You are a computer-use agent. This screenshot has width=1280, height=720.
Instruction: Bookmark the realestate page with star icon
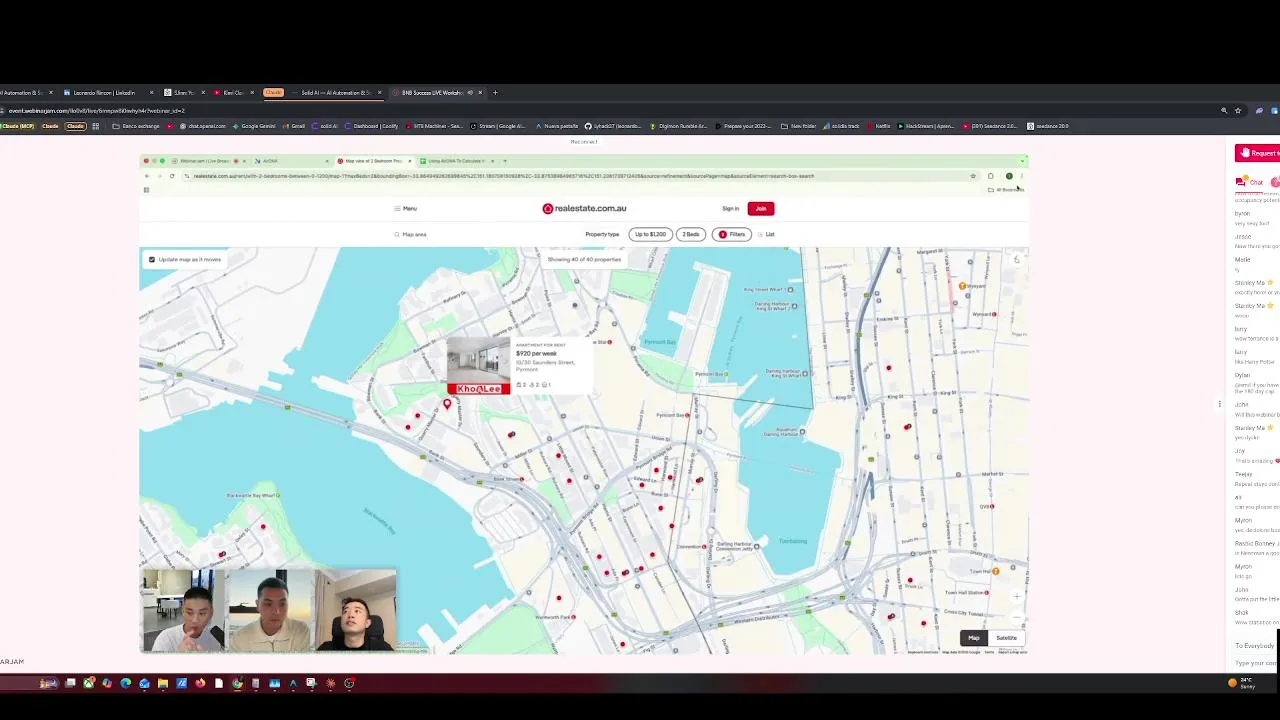click(x=972, y=176)
